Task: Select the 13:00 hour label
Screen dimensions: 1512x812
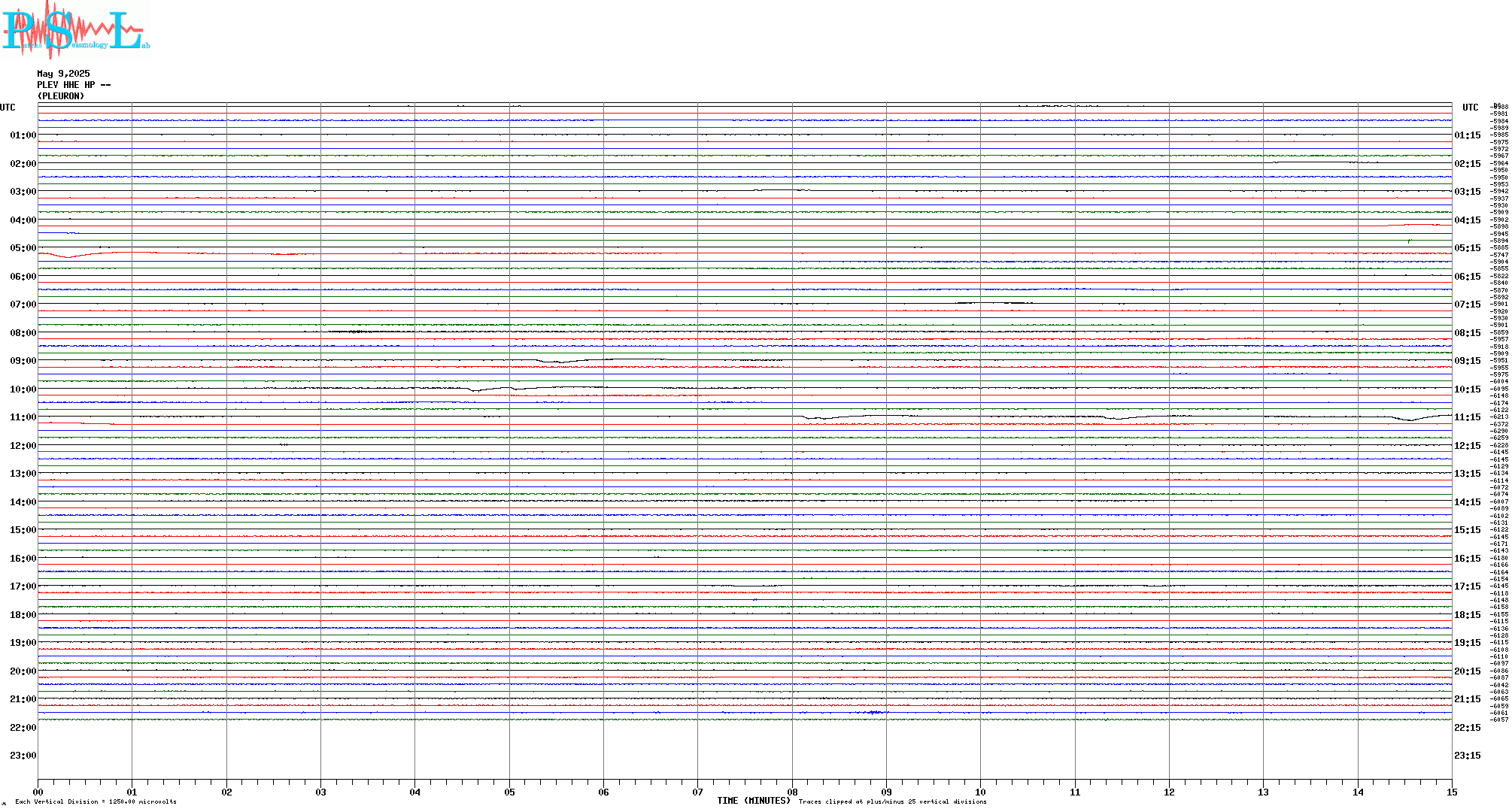Action: tap(23, 474)
